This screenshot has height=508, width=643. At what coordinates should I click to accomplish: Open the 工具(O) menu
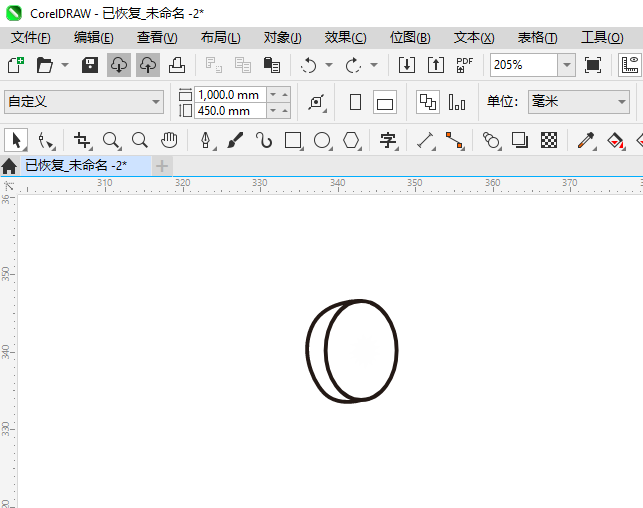[x=602, y=38]
